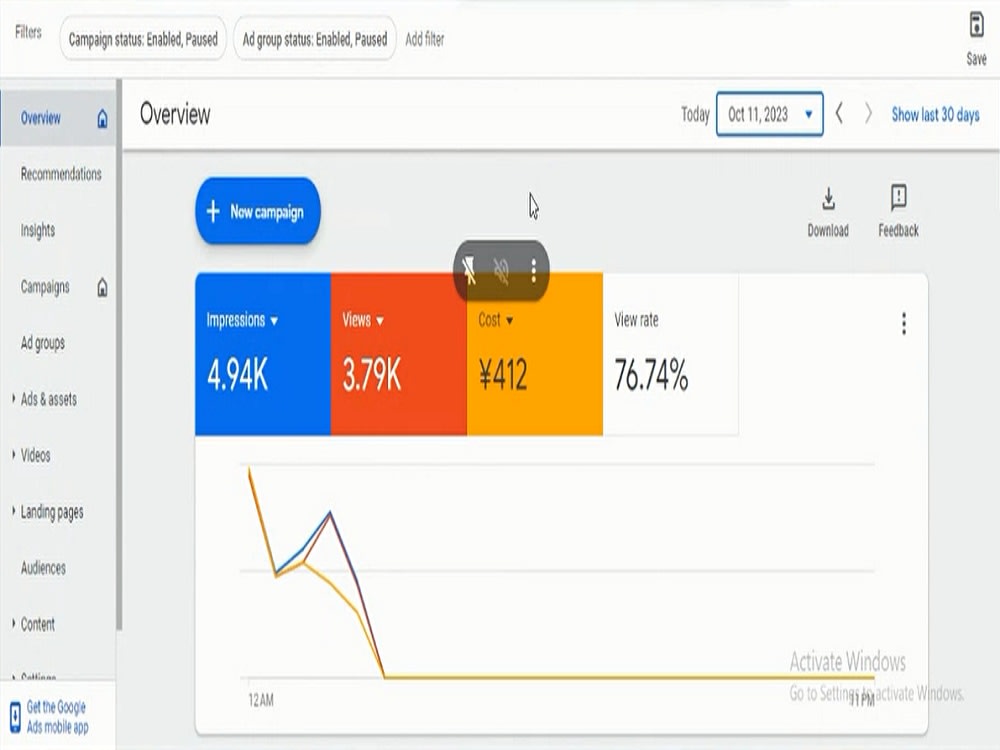
Task: Click the ¥412 cost value
Action: pyautogui.click(x=503, y=374)
